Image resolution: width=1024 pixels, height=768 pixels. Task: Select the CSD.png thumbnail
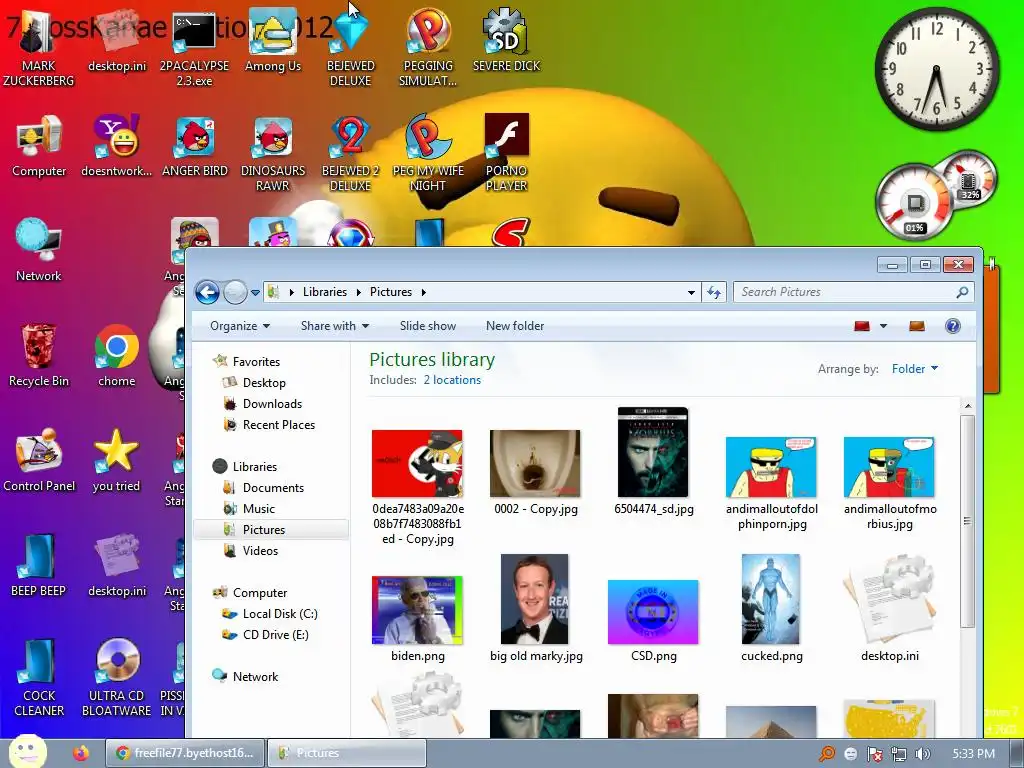[x=653, y=620]
